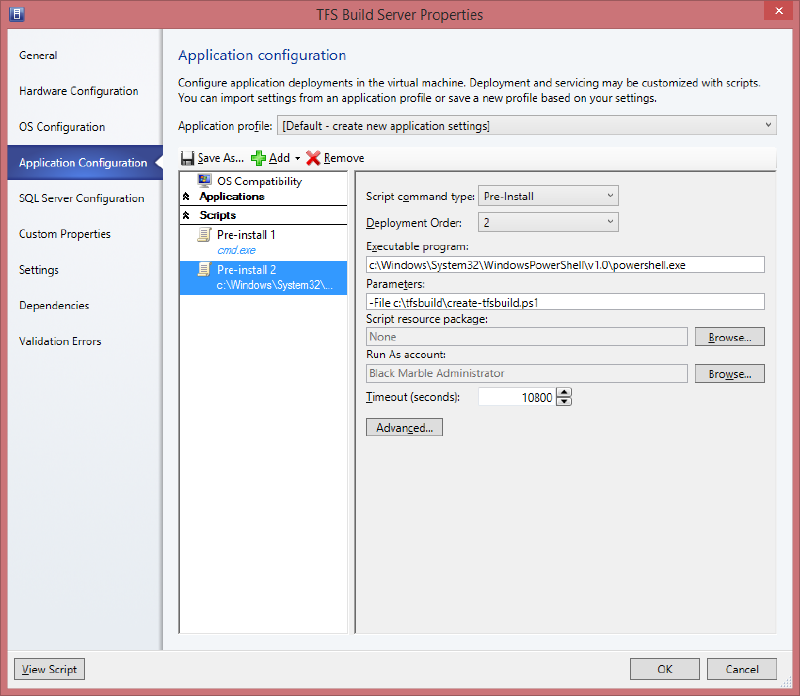Open the Settings page
This screenshot has height=696, width=800.
coord(39,269)
